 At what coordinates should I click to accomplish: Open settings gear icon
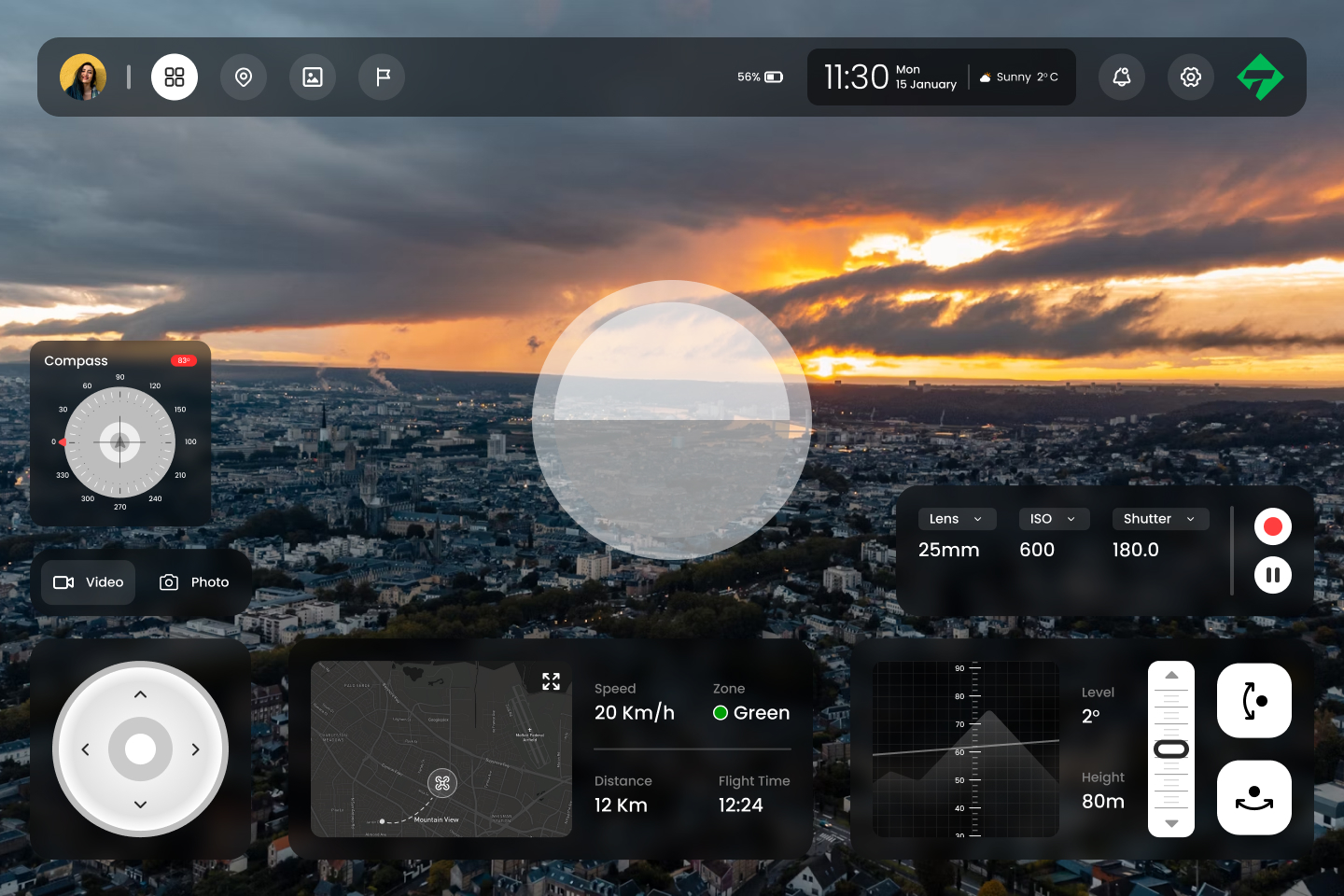point(1191,77)
